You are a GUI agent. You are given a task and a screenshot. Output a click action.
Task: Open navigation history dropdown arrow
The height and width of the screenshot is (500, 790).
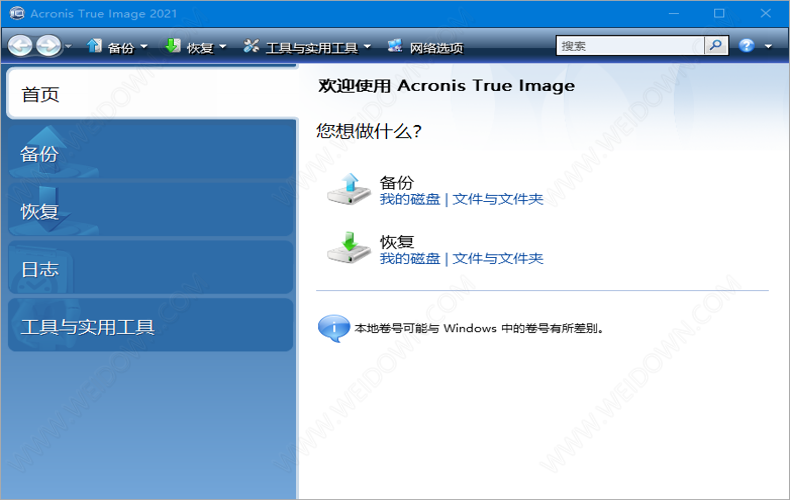pyautogui.click(x=68, y=47)
